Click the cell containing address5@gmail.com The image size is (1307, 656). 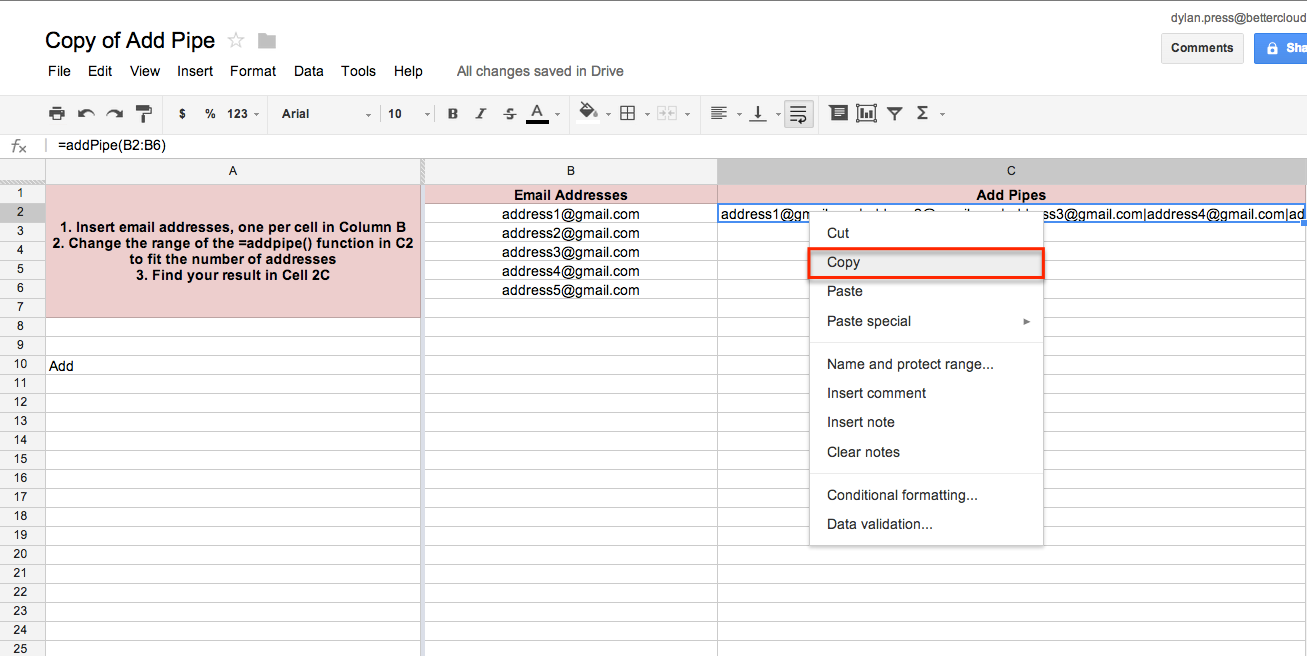click(571, 290)
